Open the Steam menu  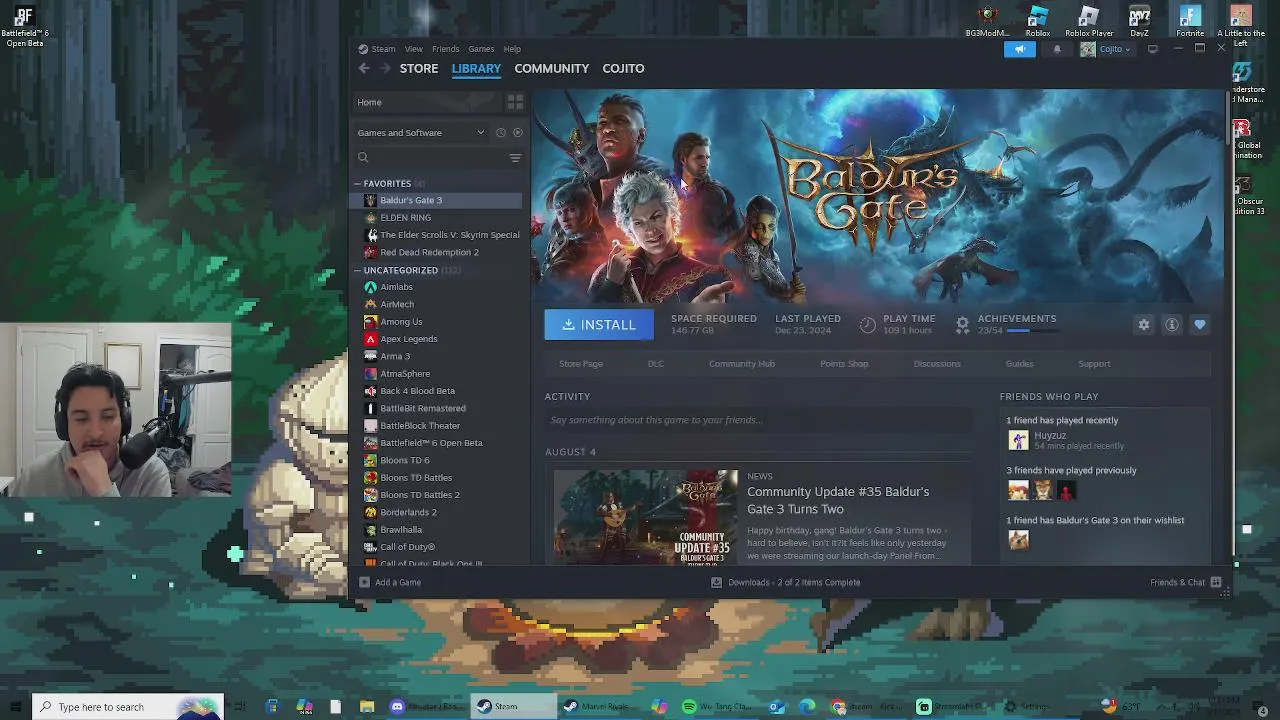click(x=383, y=49)
